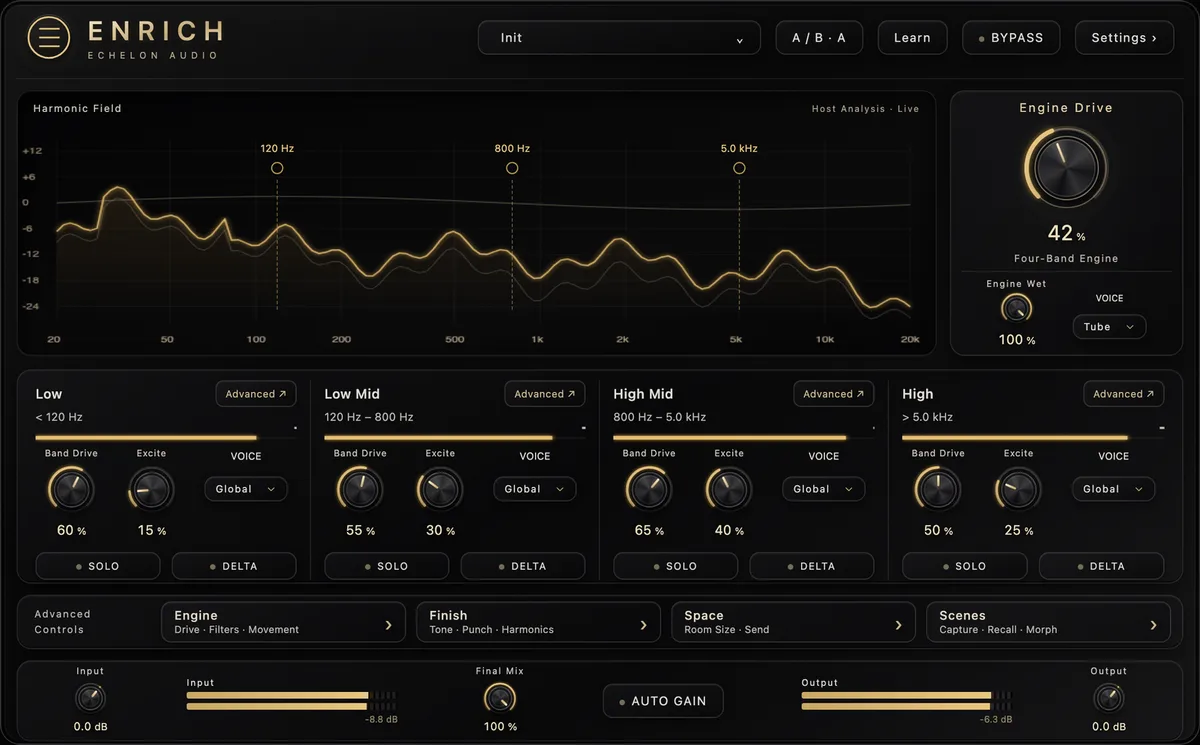Viewport: 1200px width, 745px height.
Task: Click the Final Mix 100 % value
Action: [x=500, y=727]
